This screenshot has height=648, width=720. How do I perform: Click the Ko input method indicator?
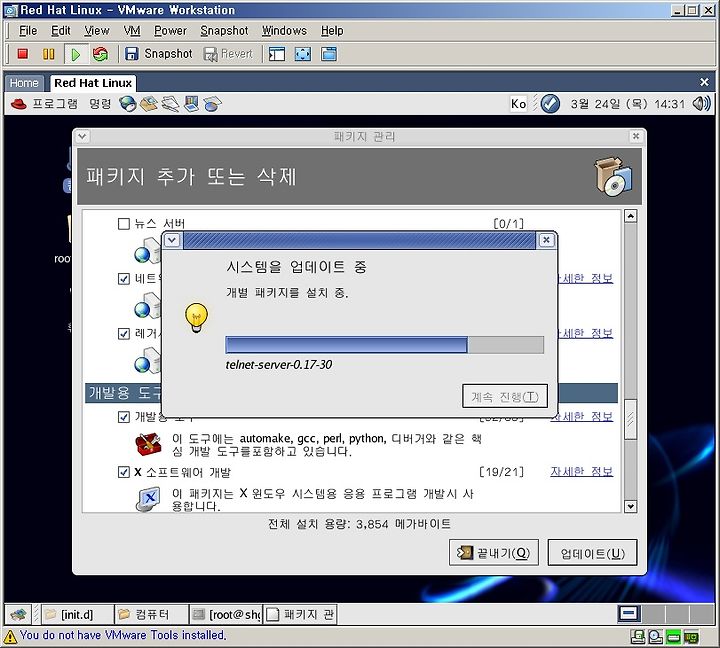[518, 104]
